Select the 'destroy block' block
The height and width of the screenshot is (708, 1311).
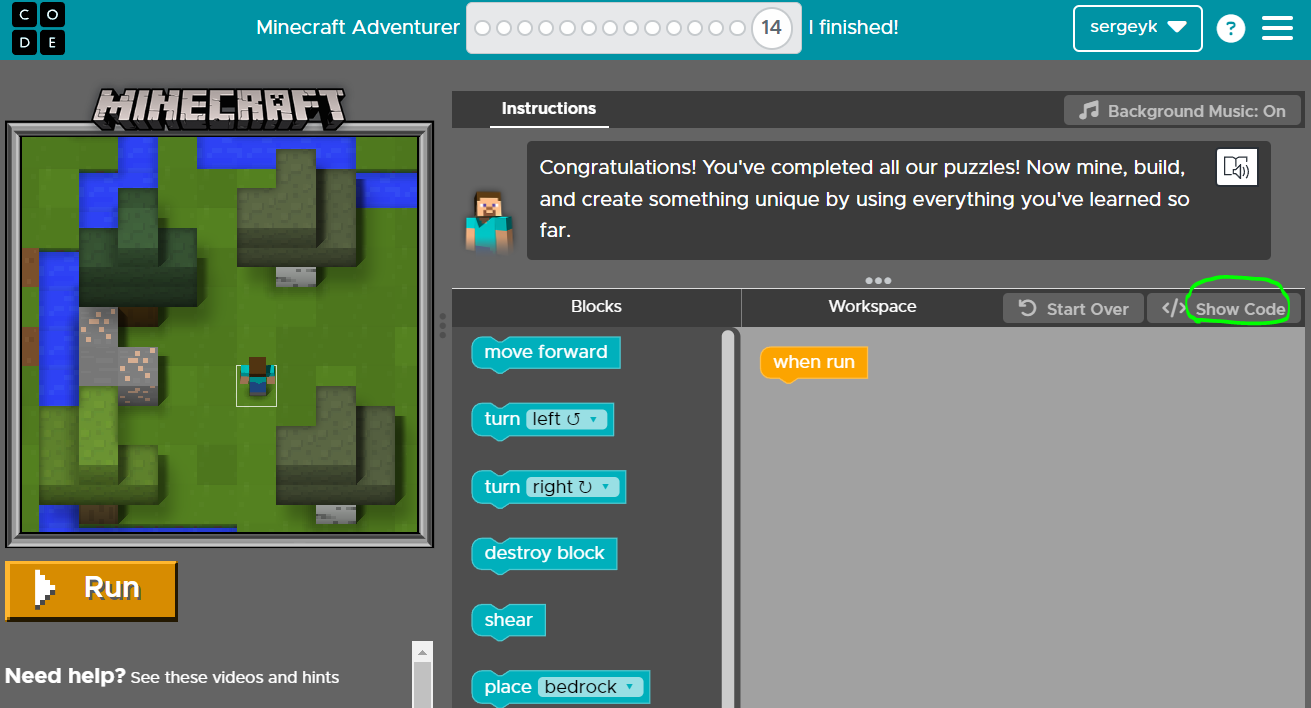pyautogui.click(x=544, y=554)
